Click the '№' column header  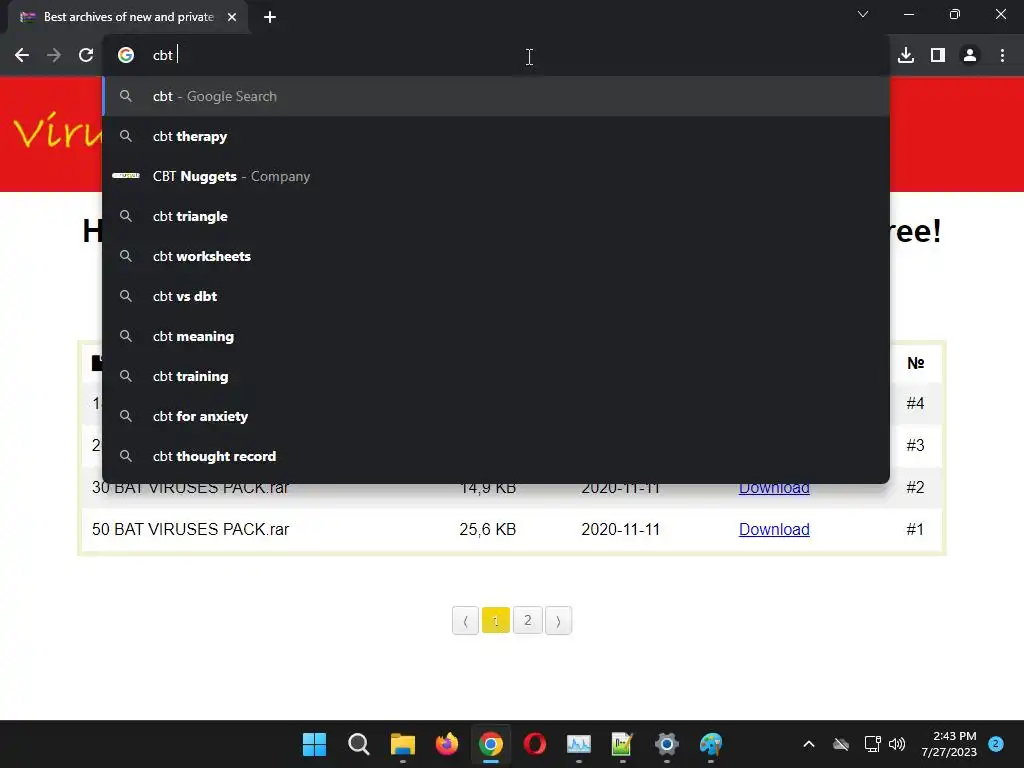(x=916, y=363)
